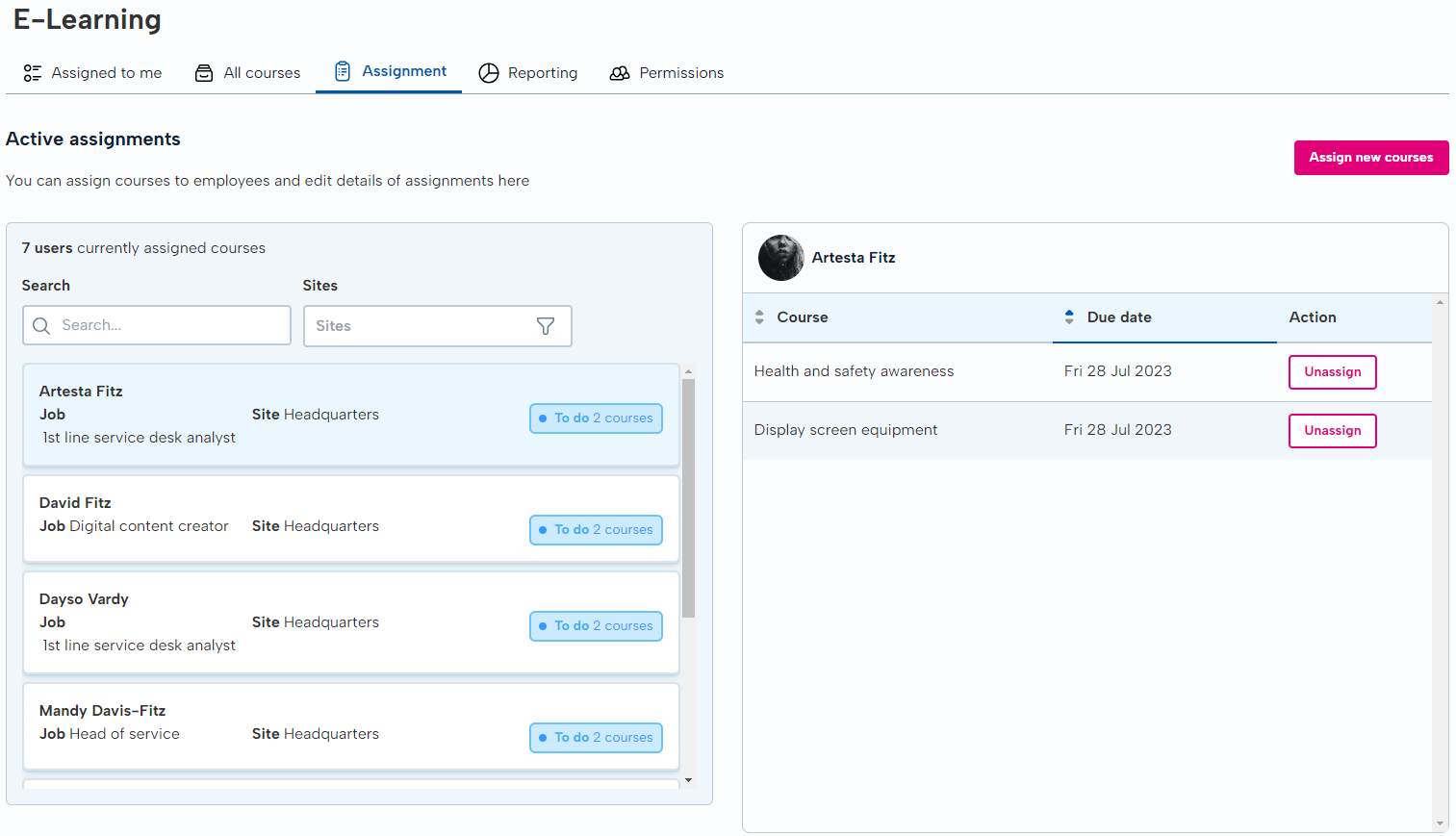
Task: Click the Assigned to me person icon
Action: pyautogui.click(x=32, y=72)
